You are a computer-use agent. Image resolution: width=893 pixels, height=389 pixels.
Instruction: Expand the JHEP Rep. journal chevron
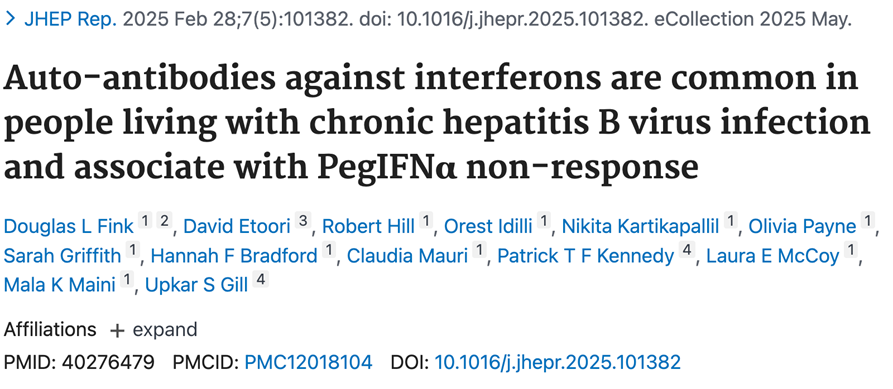(10, 19)
